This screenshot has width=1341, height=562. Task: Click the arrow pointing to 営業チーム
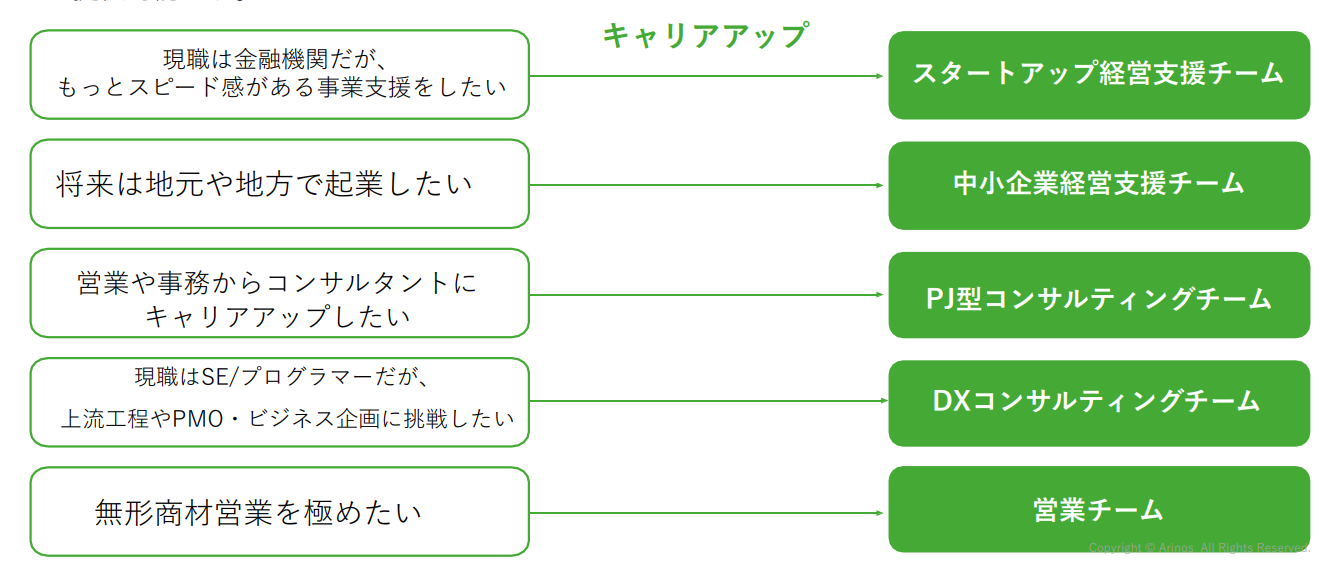pyautogui.click(x=707, y=513)
